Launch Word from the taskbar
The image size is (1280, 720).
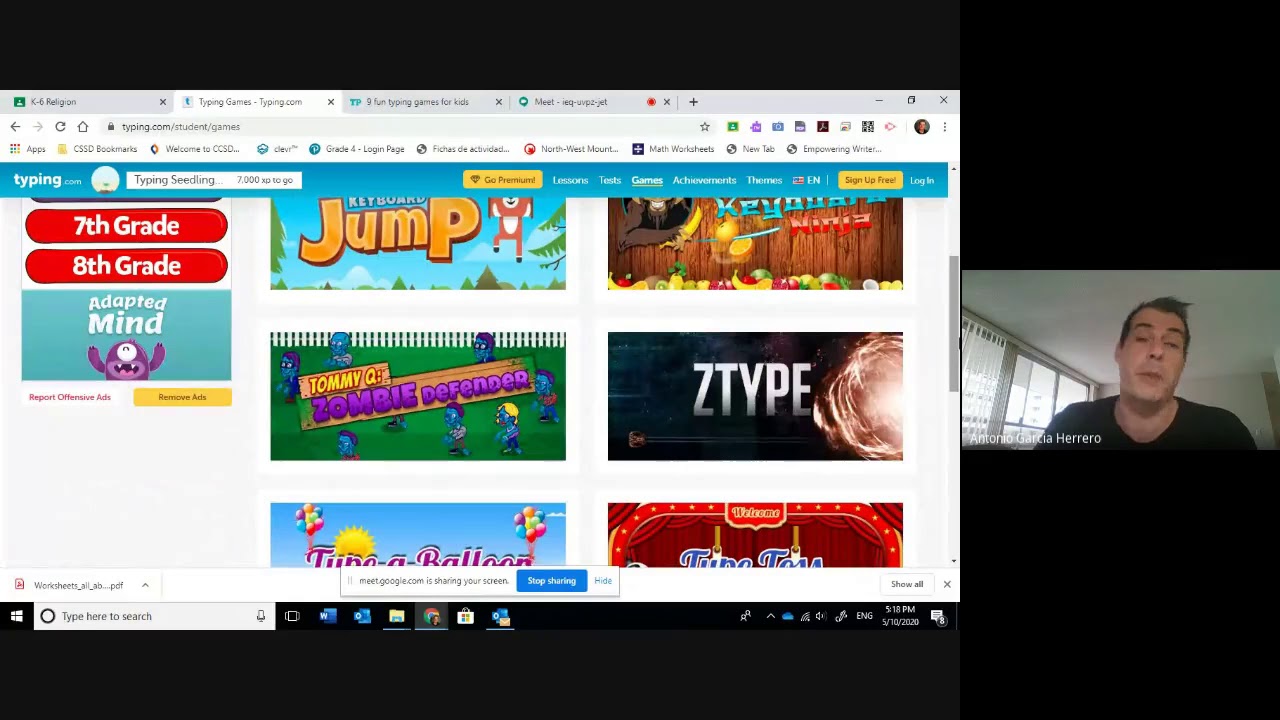pos(327,616)
